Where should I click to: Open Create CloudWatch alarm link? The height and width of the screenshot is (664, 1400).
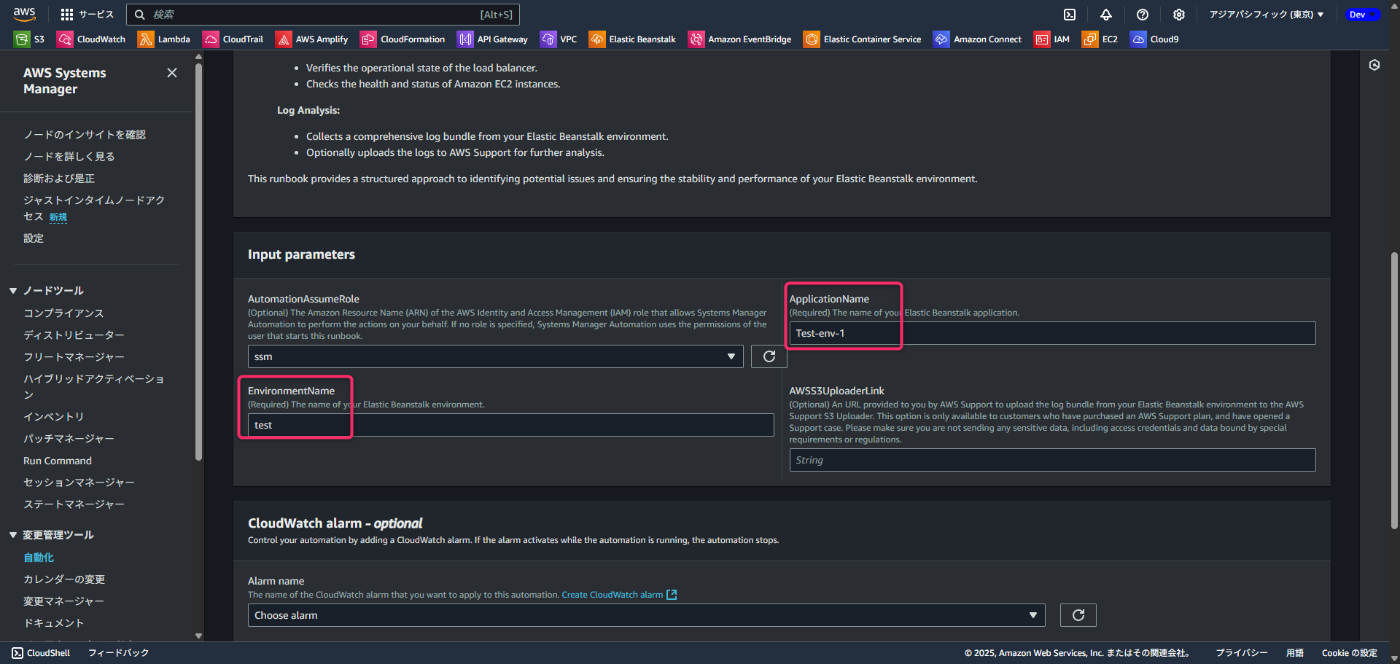click(619, 595)
